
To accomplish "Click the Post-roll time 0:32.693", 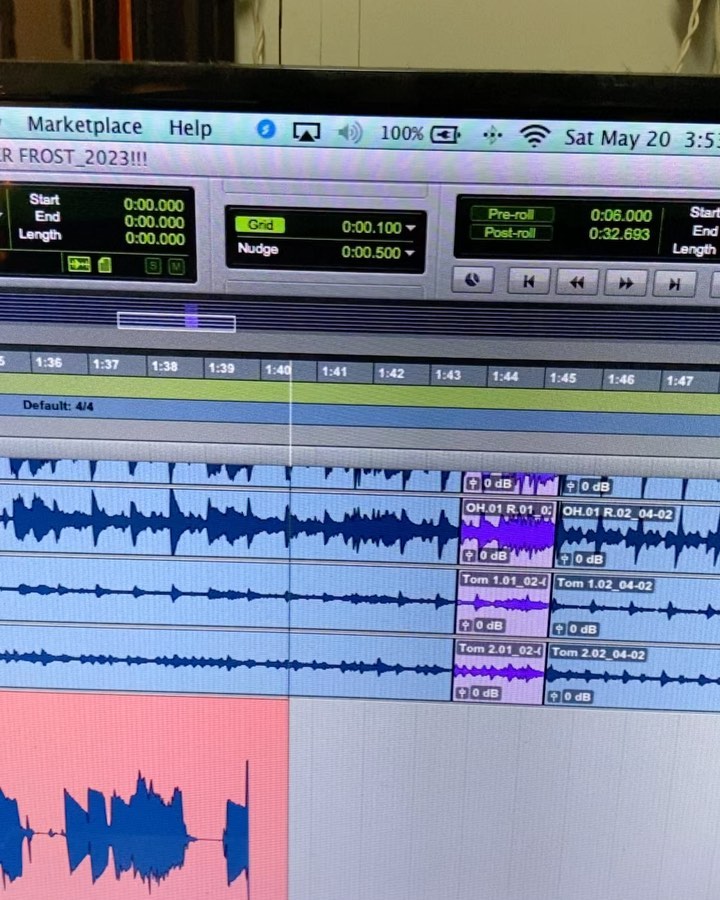I will tap(620, 234).
